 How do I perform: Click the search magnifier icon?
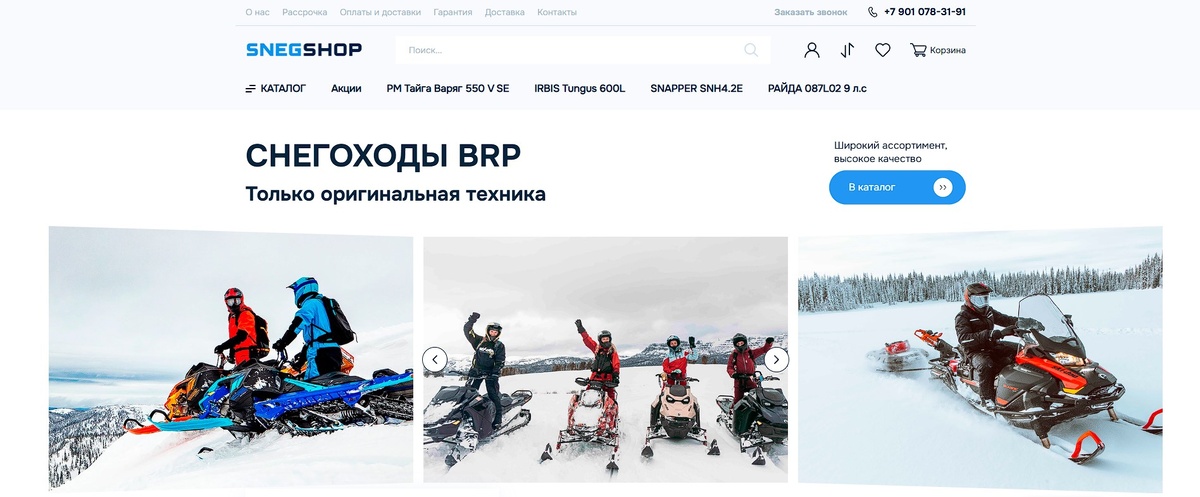(751, 50)
